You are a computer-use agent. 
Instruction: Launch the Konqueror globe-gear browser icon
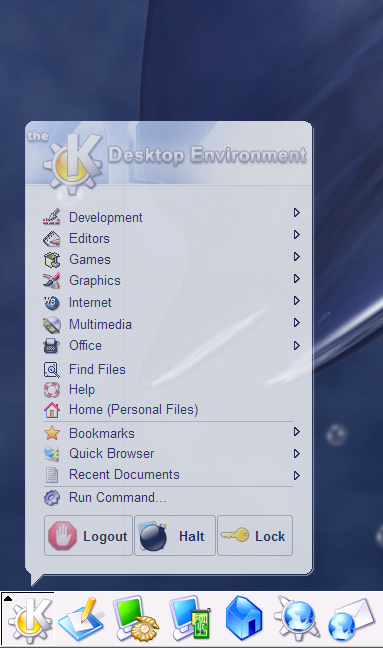(298, 619)
